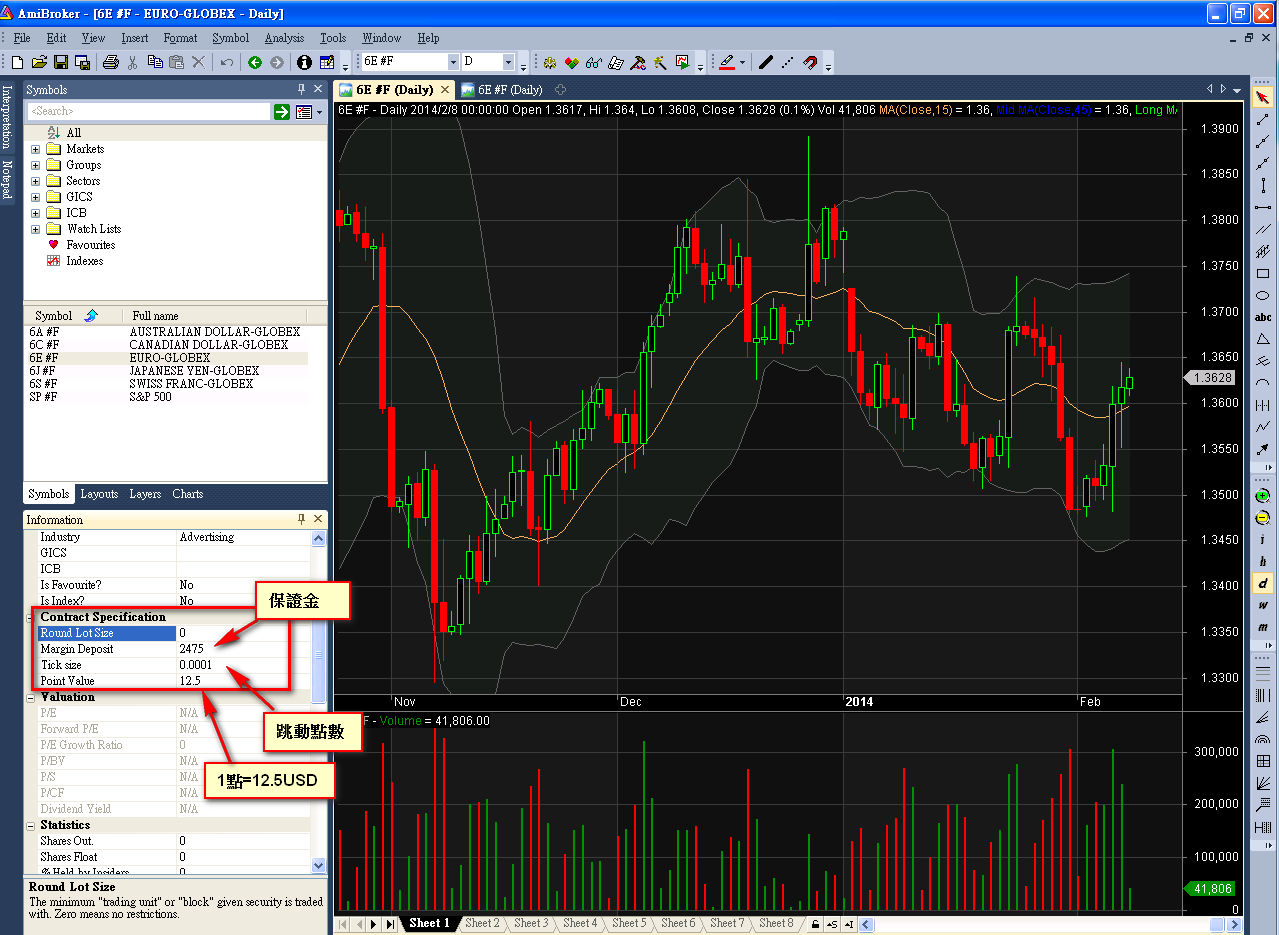1279x935 pixels.
Task: Select the pencil line color tool
Action: 726,62
